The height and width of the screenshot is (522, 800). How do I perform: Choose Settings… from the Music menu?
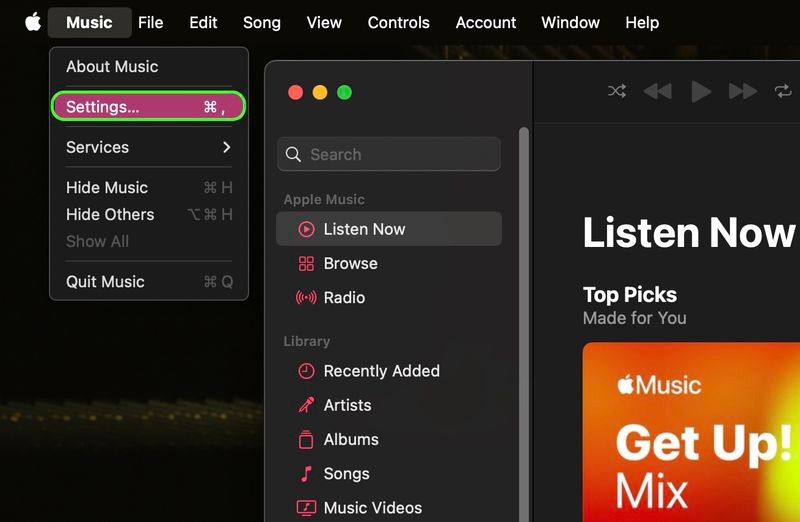click(148, 107)
